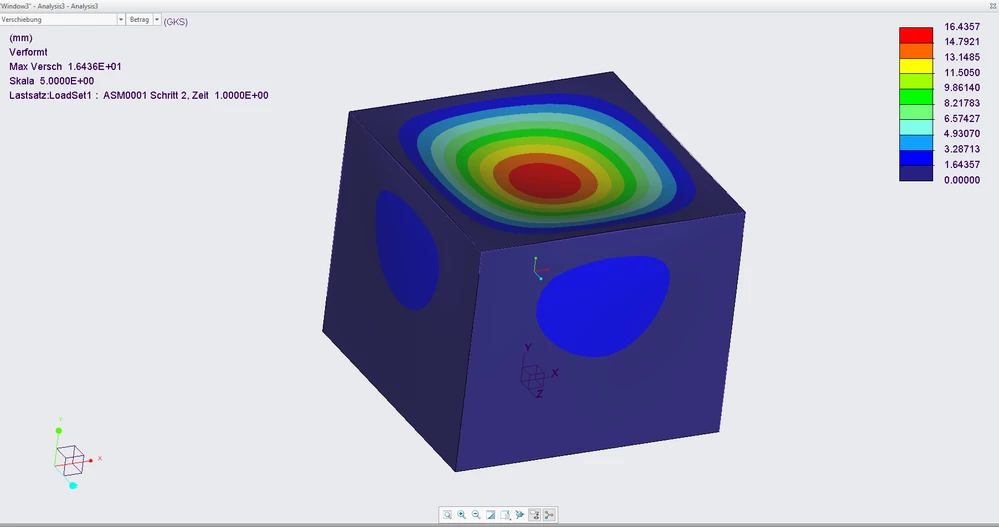Click the zoom-to-fit (refit) magnifier icon
The width and height of the screenshot is (999, 527).
coord(447,515)
